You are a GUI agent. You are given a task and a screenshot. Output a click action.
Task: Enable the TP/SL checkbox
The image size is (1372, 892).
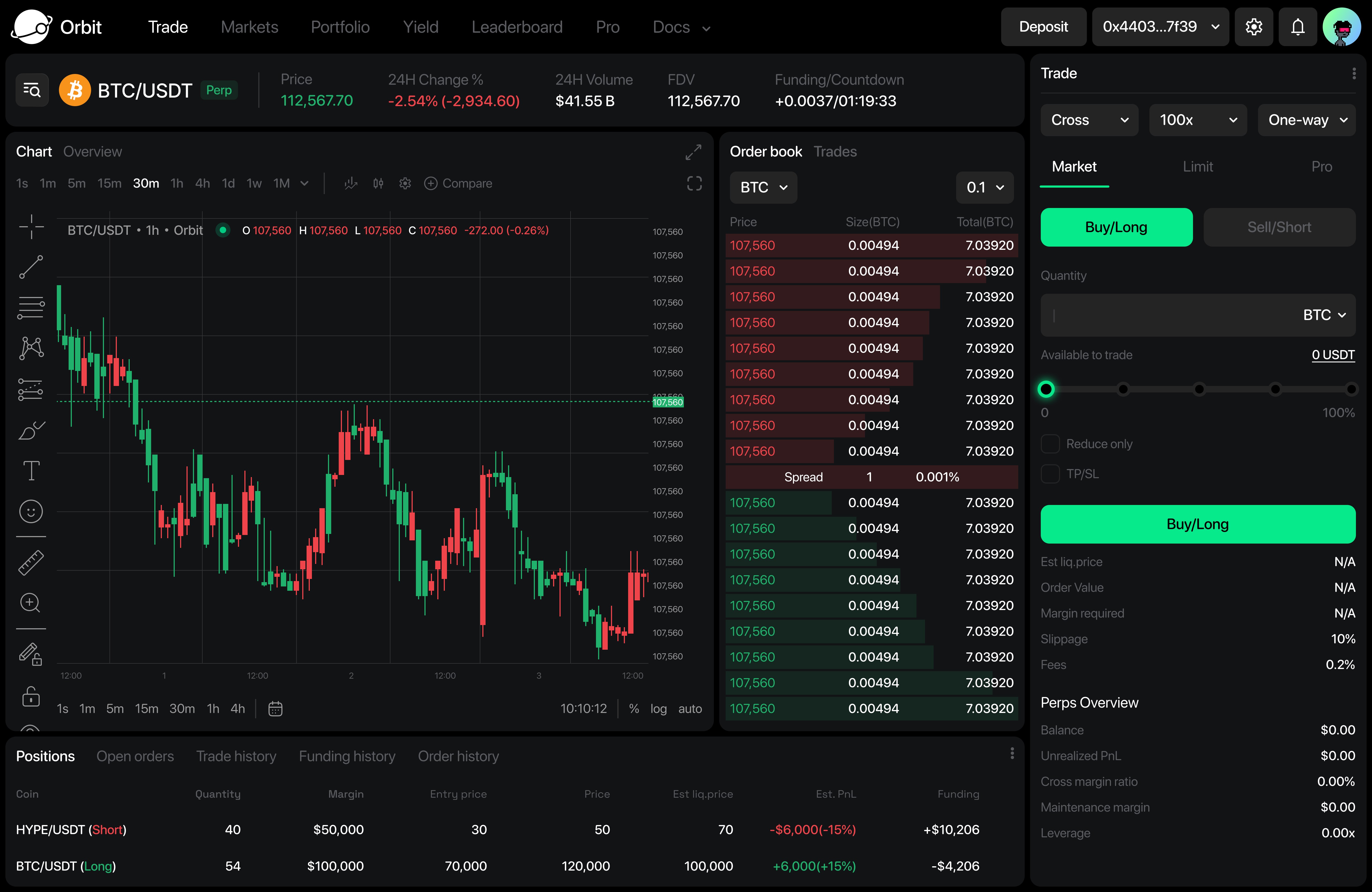[x=1050, y=474]
